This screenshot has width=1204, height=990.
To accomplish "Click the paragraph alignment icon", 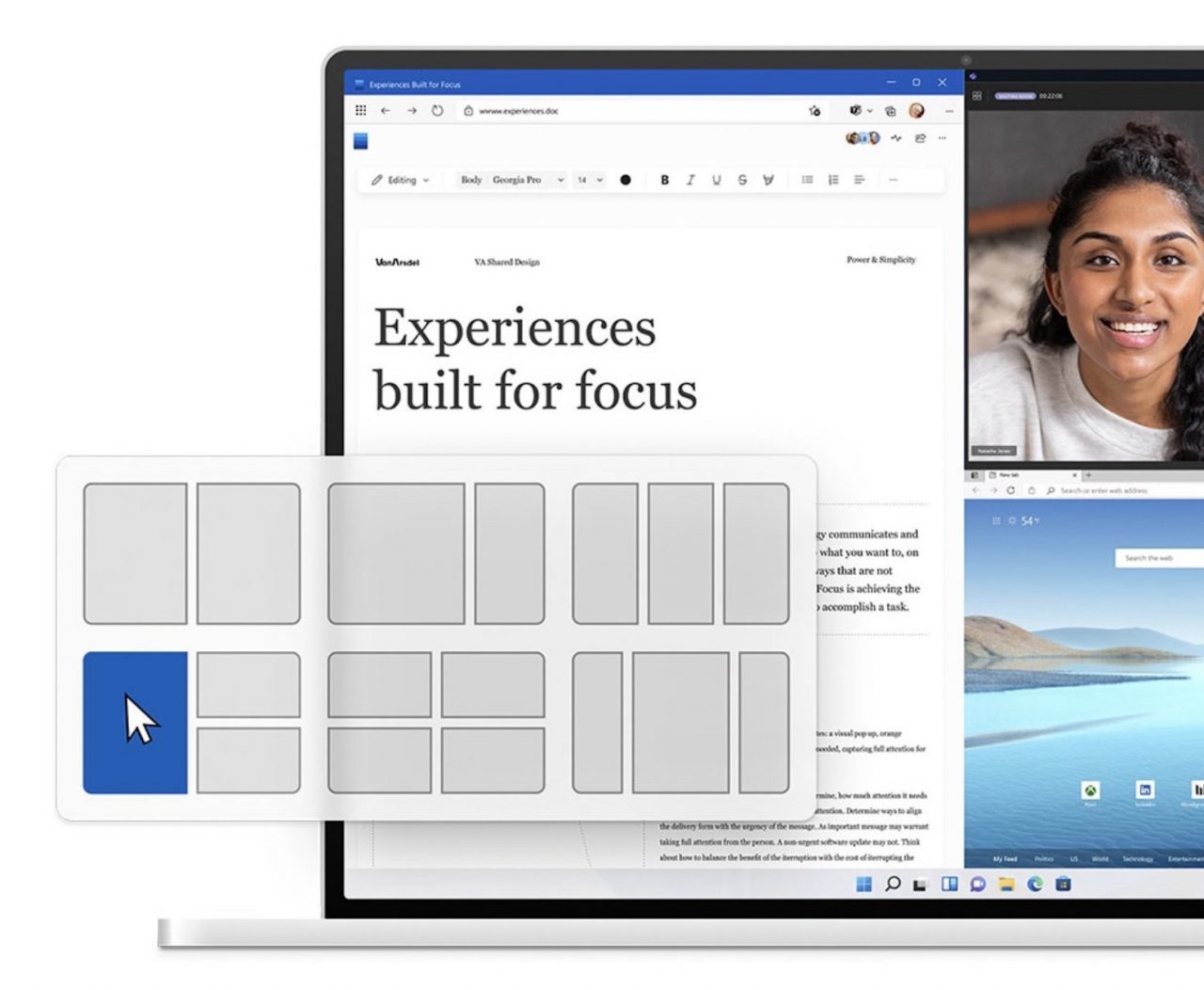I will point(859,180).
